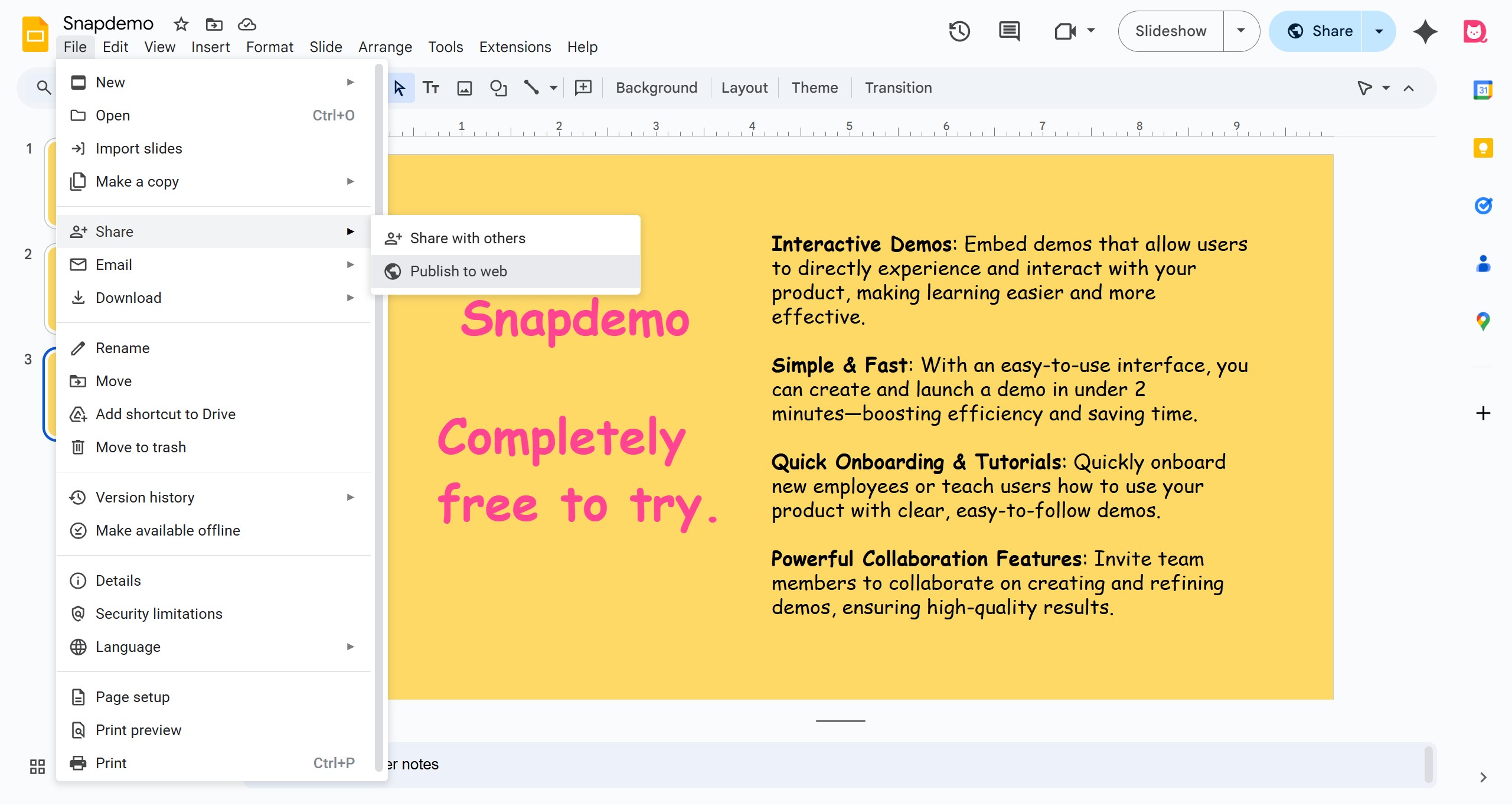Start the Slideshow
Viewport: 1512px width, 806px height.
1170,31
